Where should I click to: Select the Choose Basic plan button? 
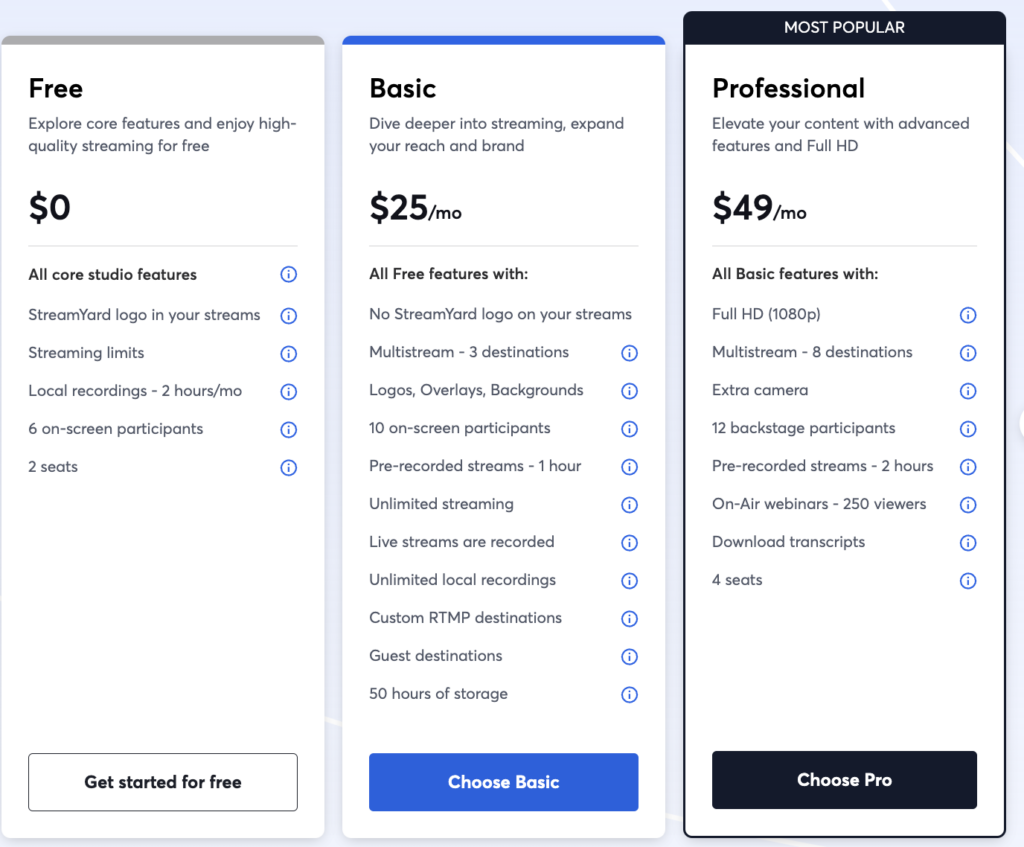pos(503,782)
